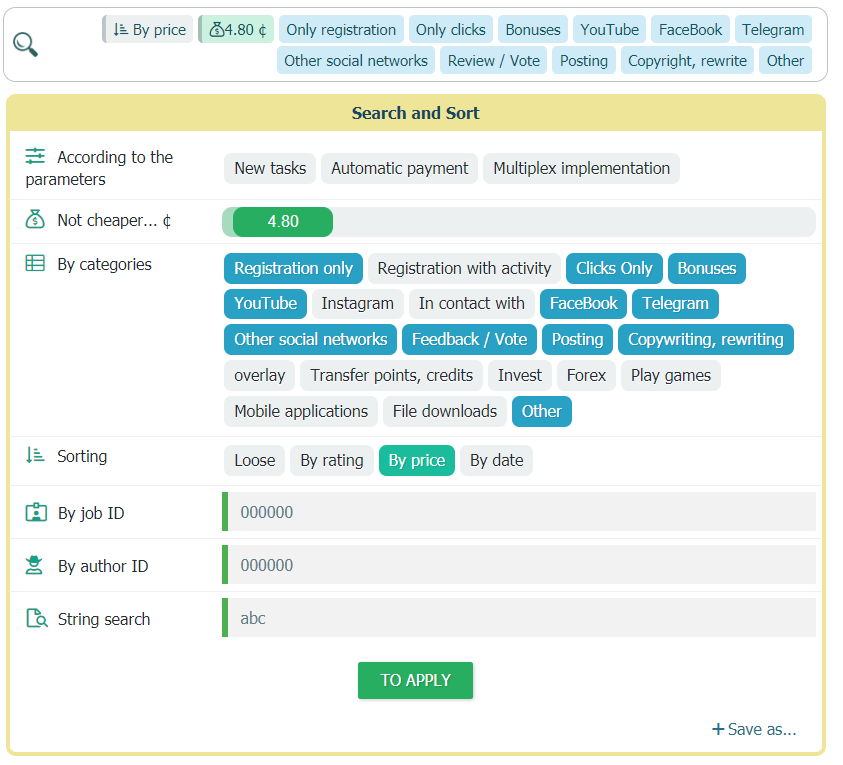Deselect Telegram in By categories
843x765 pixels.
(x=675, y=304)
